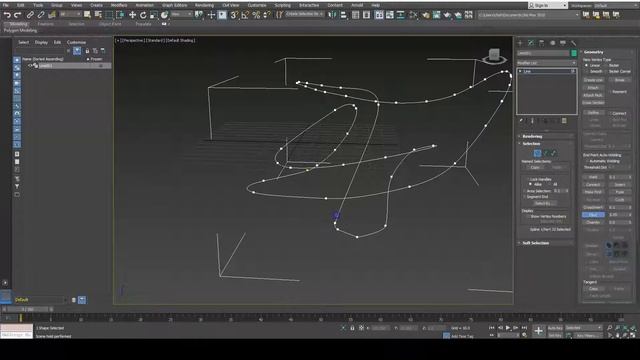Click the Fillet button
This screenshot has height=360, width=640.
[593, 215]
